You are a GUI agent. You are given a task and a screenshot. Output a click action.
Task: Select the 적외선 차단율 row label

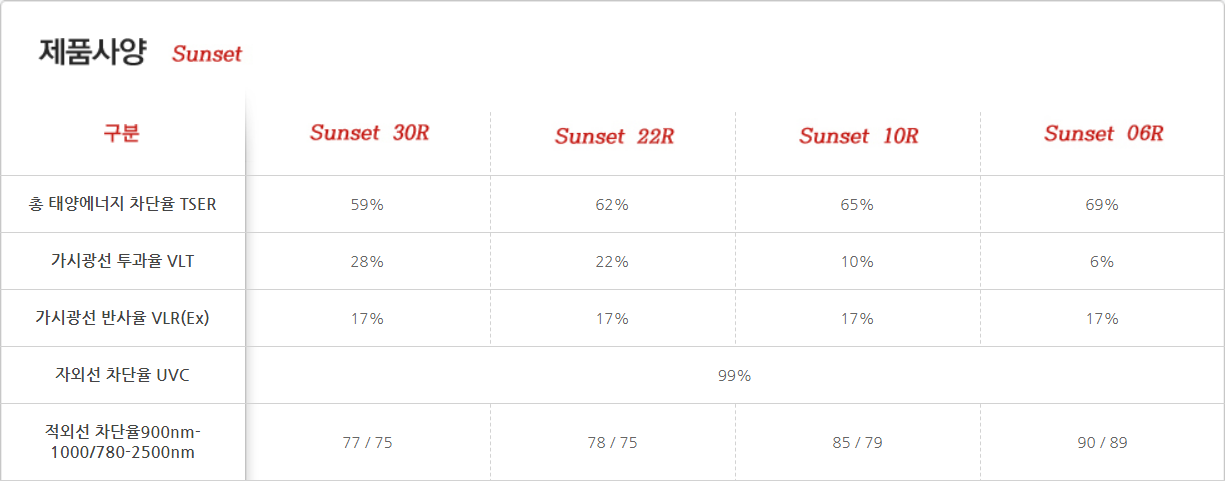click(122, 442)
